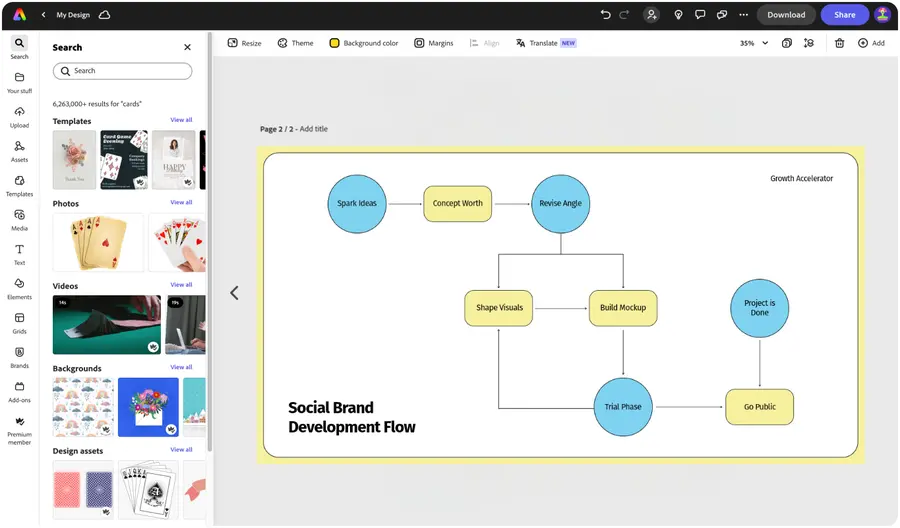Select the Shape Visuals box
Screen dimensions: 900x528
(x=499, y=308)
